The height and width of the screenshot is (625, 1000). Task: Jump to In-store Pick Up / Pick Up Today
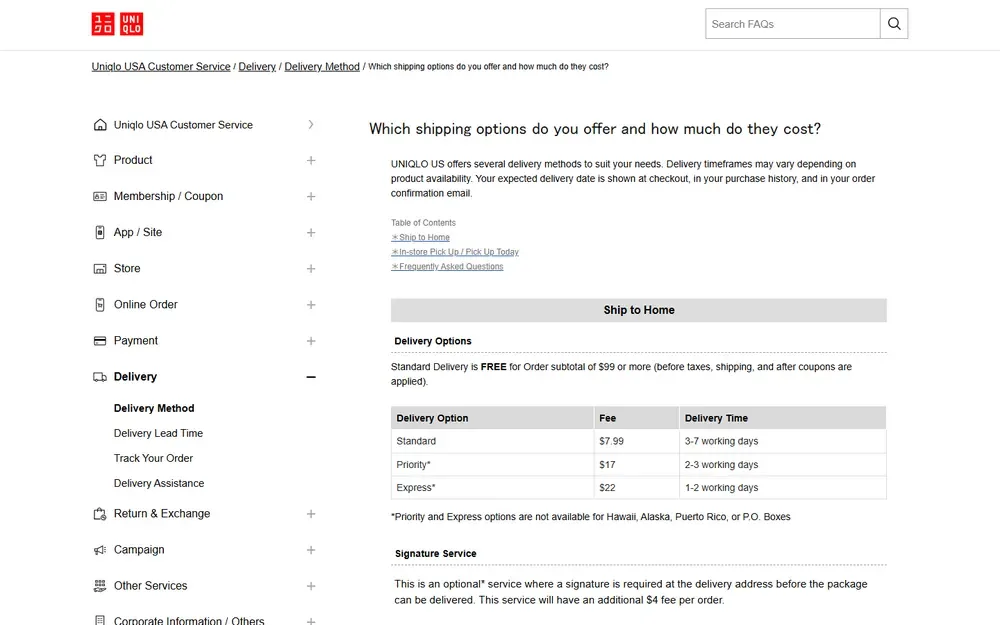[455, 252]
